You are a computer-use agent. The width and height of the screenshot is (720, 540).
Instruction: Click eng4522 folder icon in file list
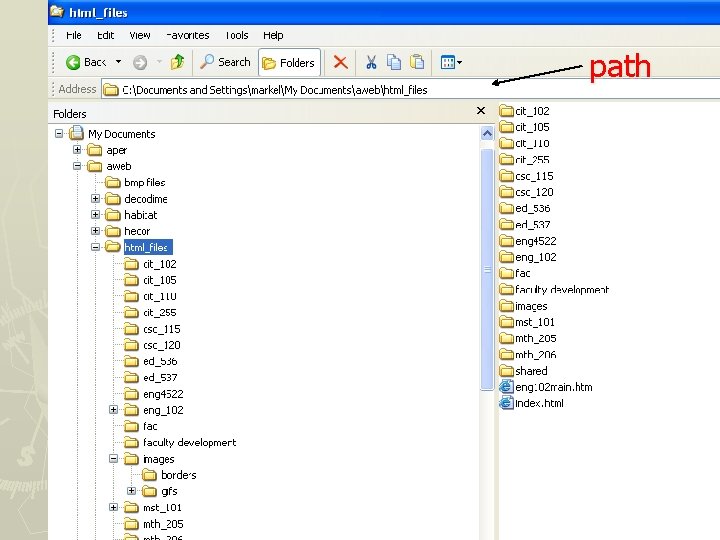point(506,241)
